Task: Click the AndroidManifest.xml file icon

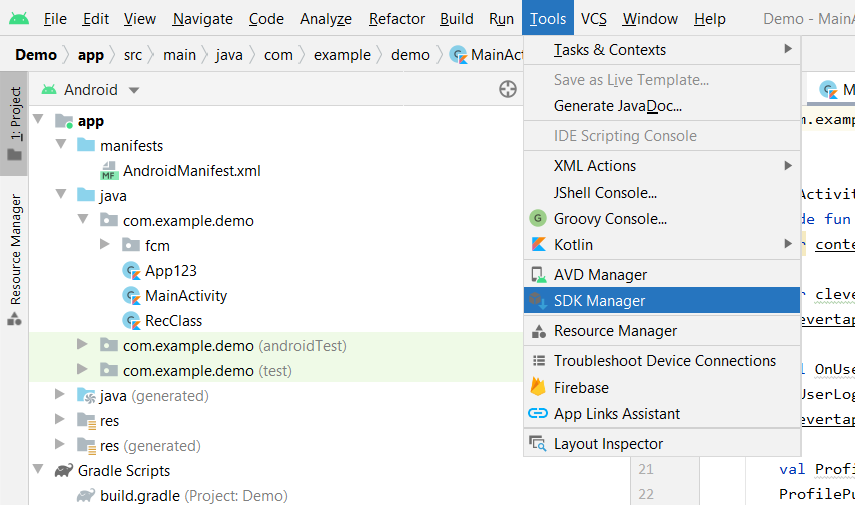Action: tap(110, 171)
